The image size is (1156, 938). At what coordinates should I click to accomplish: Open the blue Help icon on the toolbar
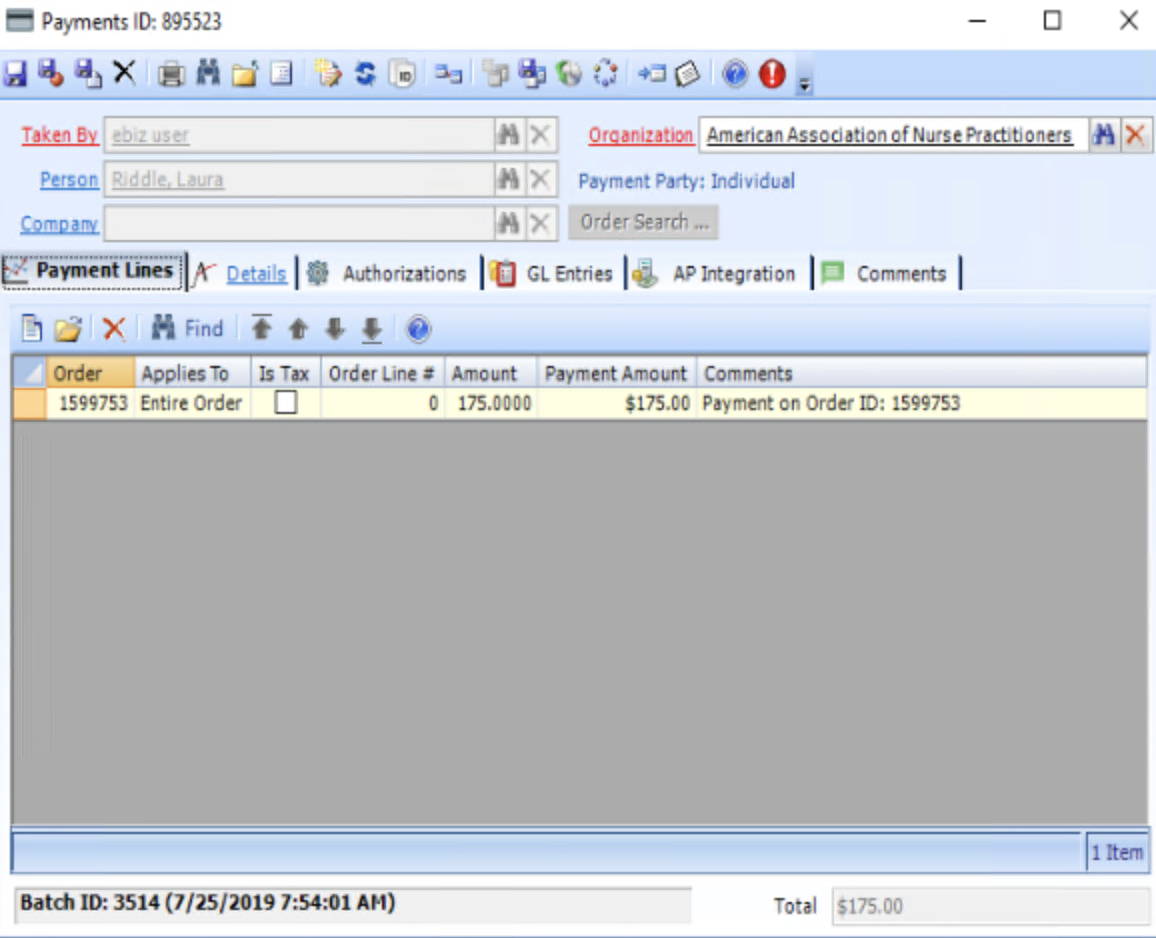coord(734,73)
